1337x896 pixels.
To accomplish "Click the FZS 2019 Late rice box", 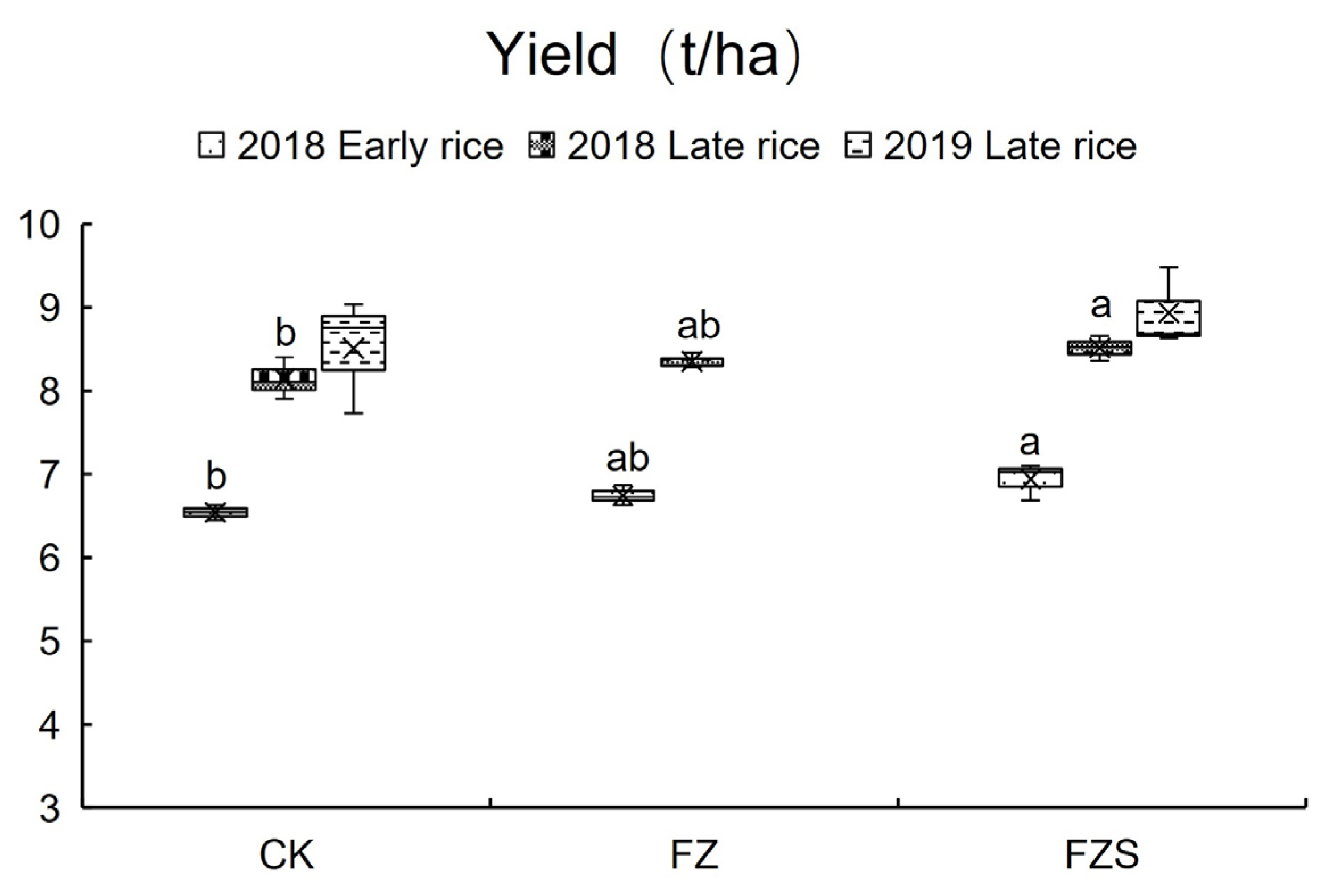I will pos(1168,317).
